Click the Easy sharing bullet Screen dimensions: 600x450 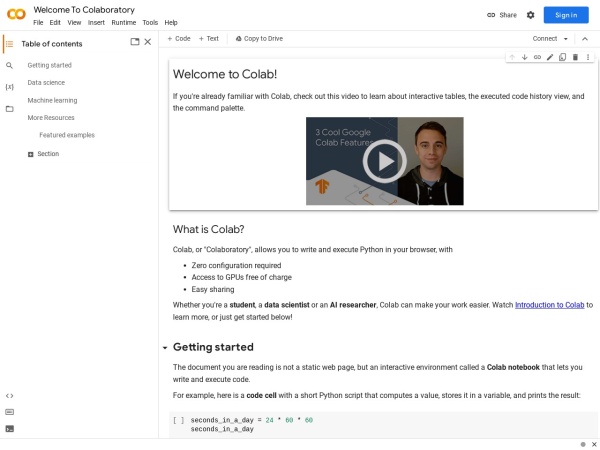[213, 290]
